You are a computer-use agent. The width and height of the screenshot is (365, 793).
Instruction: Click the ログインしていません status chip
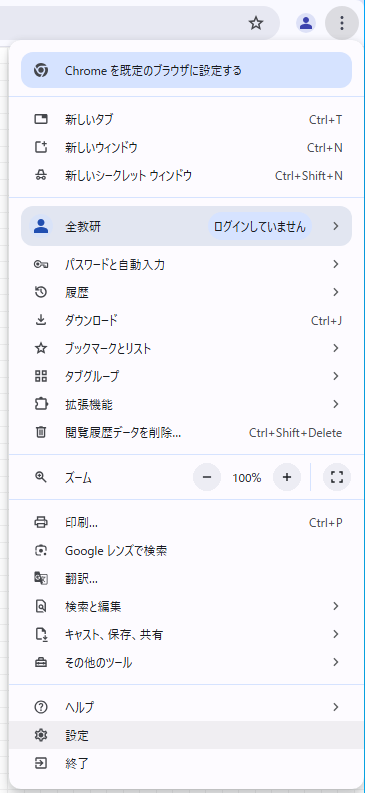[260, 227]
